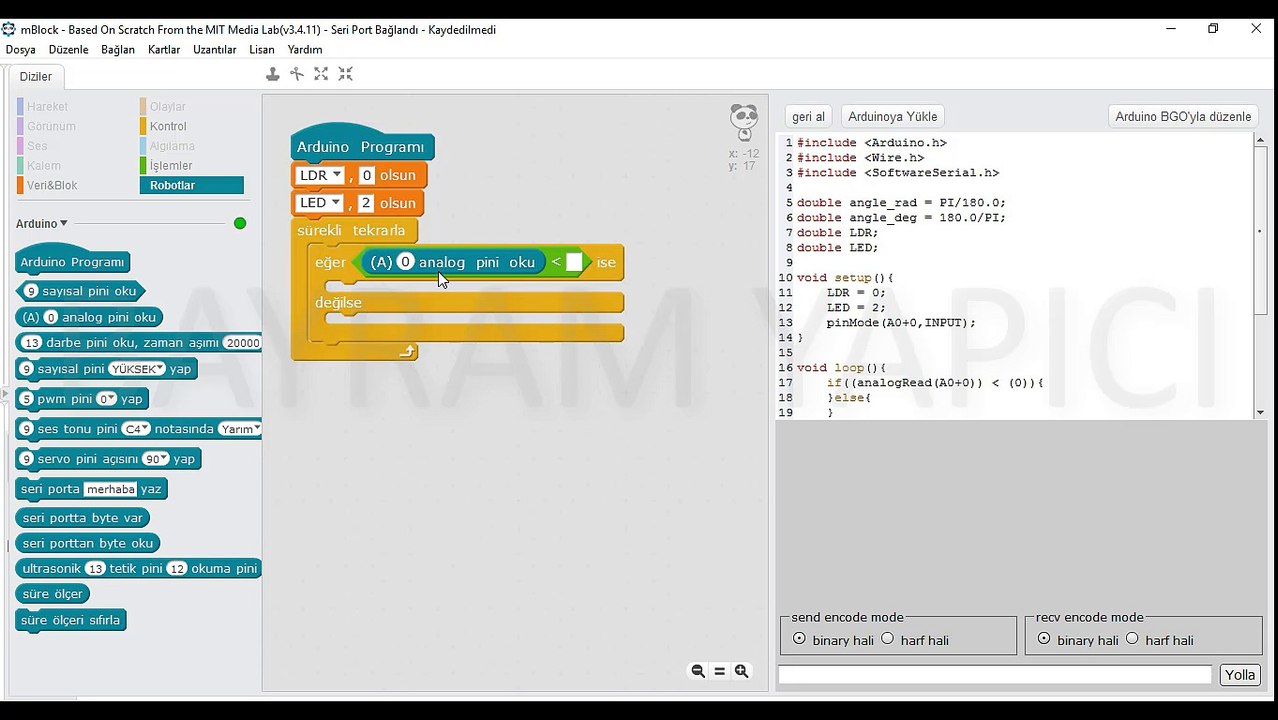Select the Veri&Blok block category
1278x720 pixels.
tap(52, 185)
